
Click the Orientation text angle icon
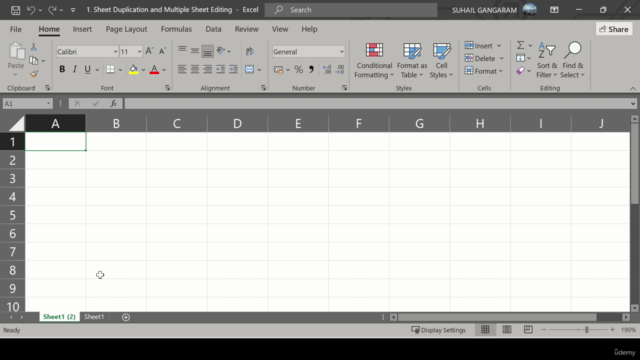point(221,51)
